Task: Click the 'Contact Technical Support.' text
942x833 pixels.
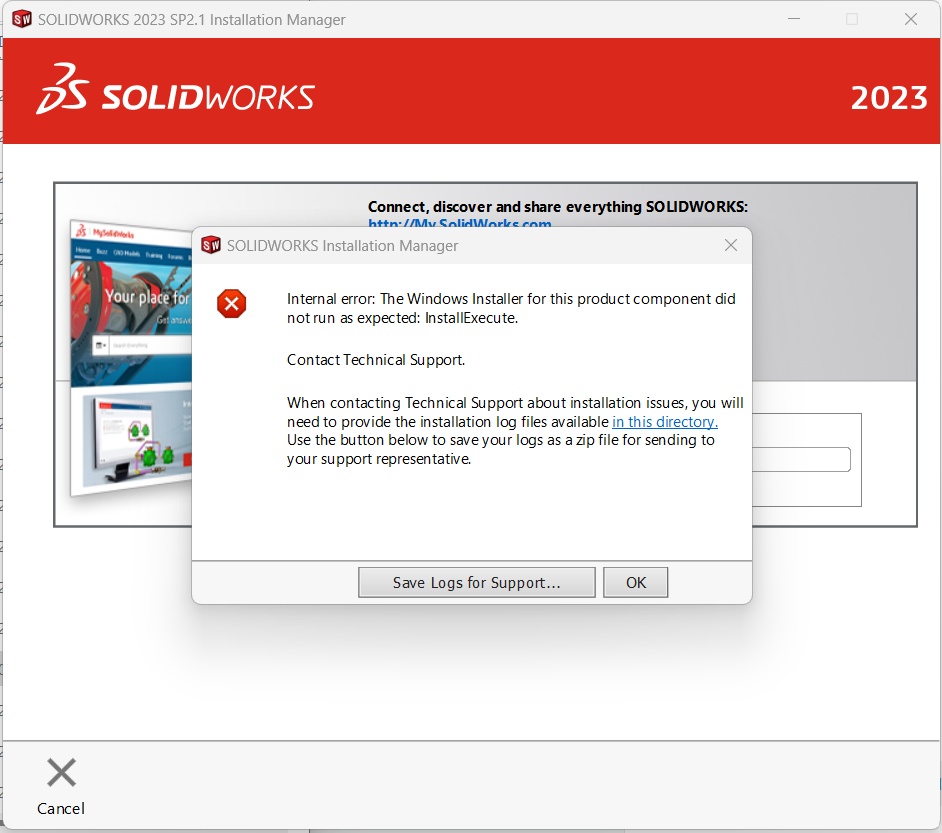Action: [376, 360]
